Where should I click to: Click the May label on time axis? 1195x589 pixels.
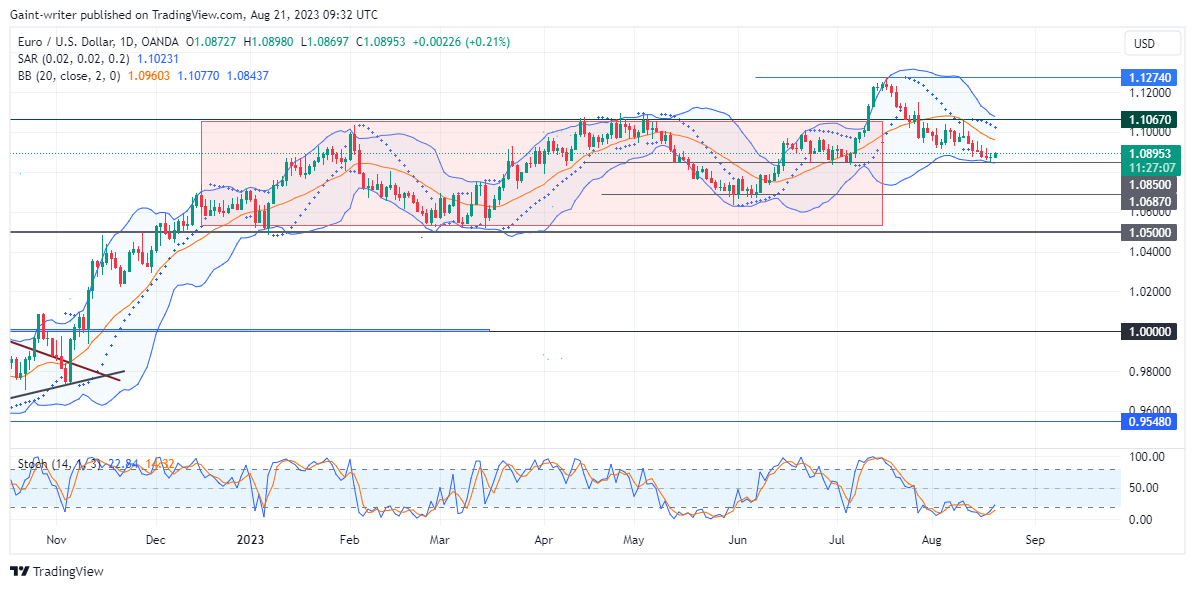(x=634, y=539)
